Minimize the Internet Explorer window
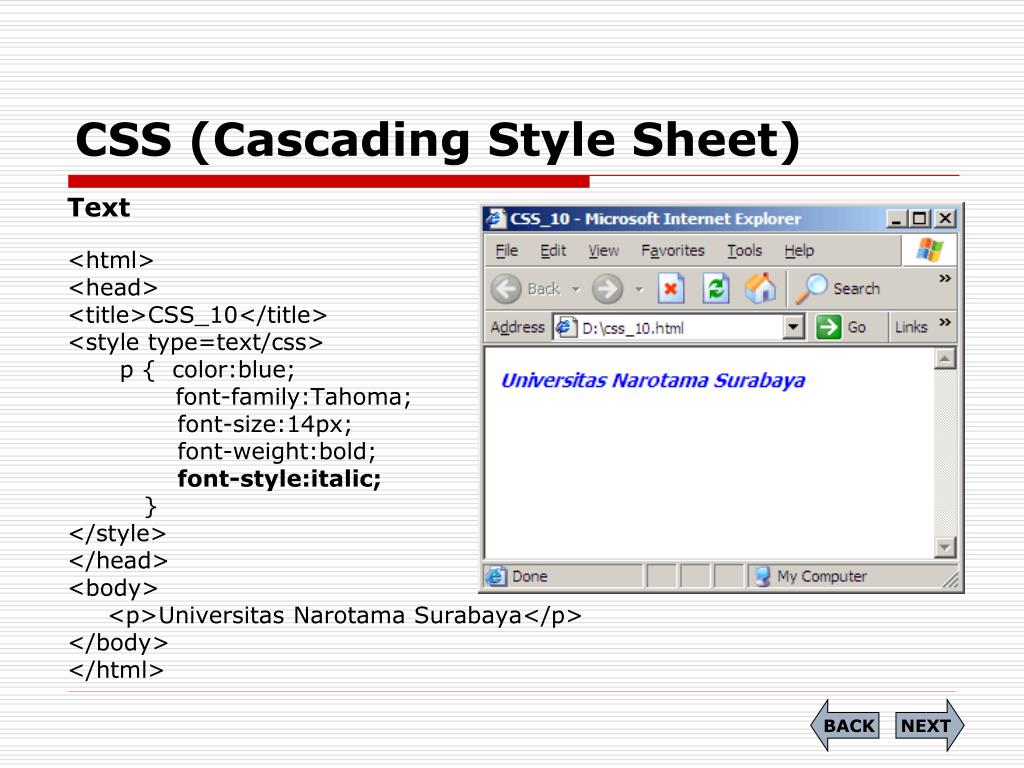This screenshot has height=768, width=1024. pos(897,219)
